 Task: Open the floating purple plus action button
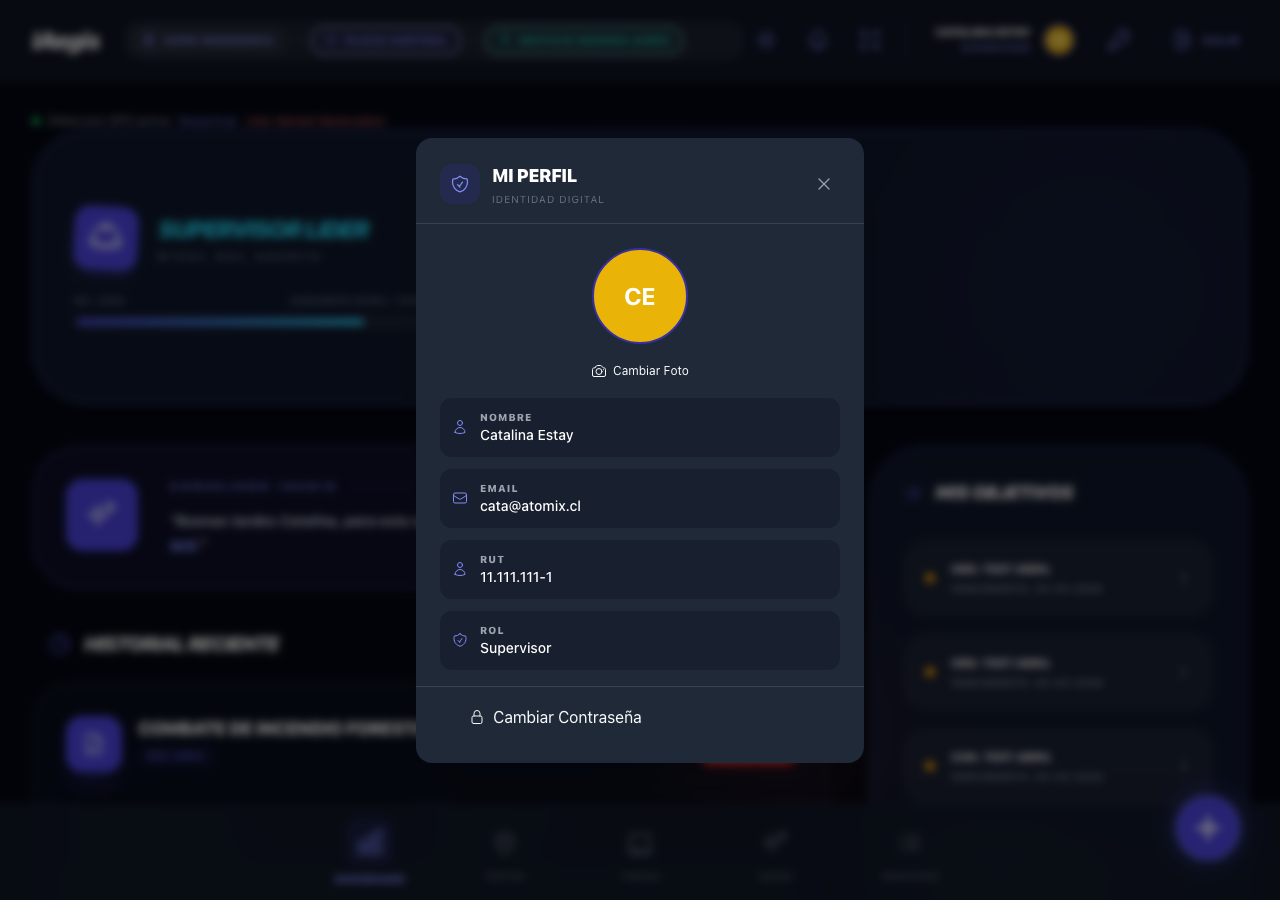pos(1207,828)
